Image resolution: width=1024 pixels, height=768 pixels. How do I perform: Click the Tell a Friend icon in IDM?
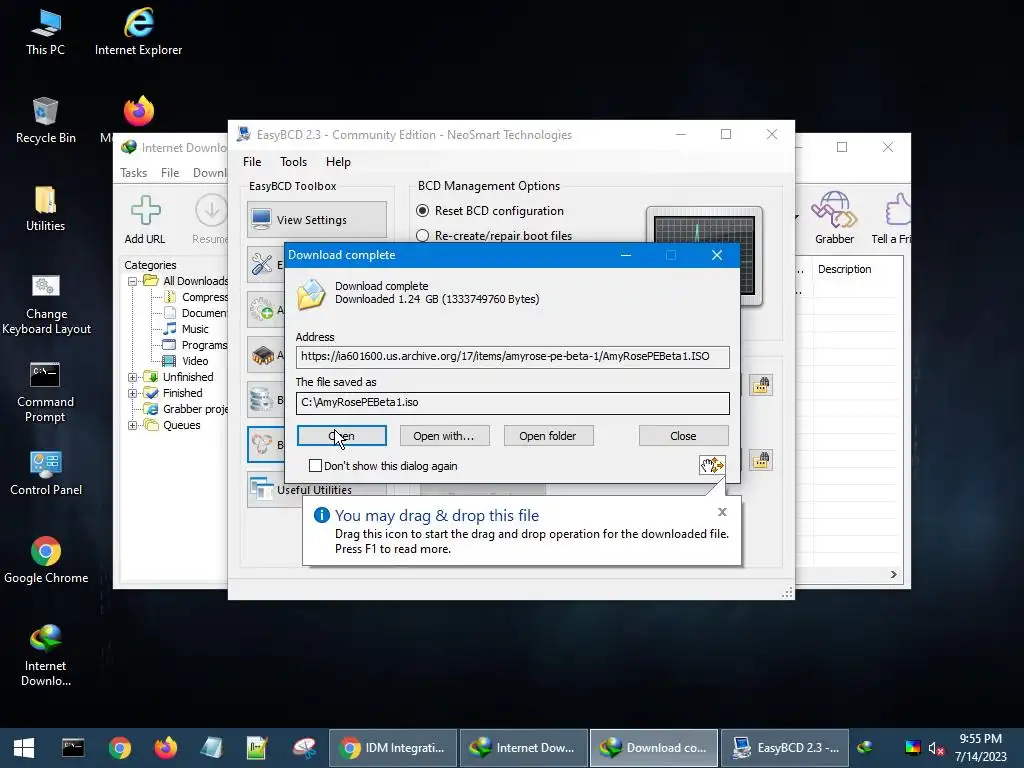click(893, 218)
